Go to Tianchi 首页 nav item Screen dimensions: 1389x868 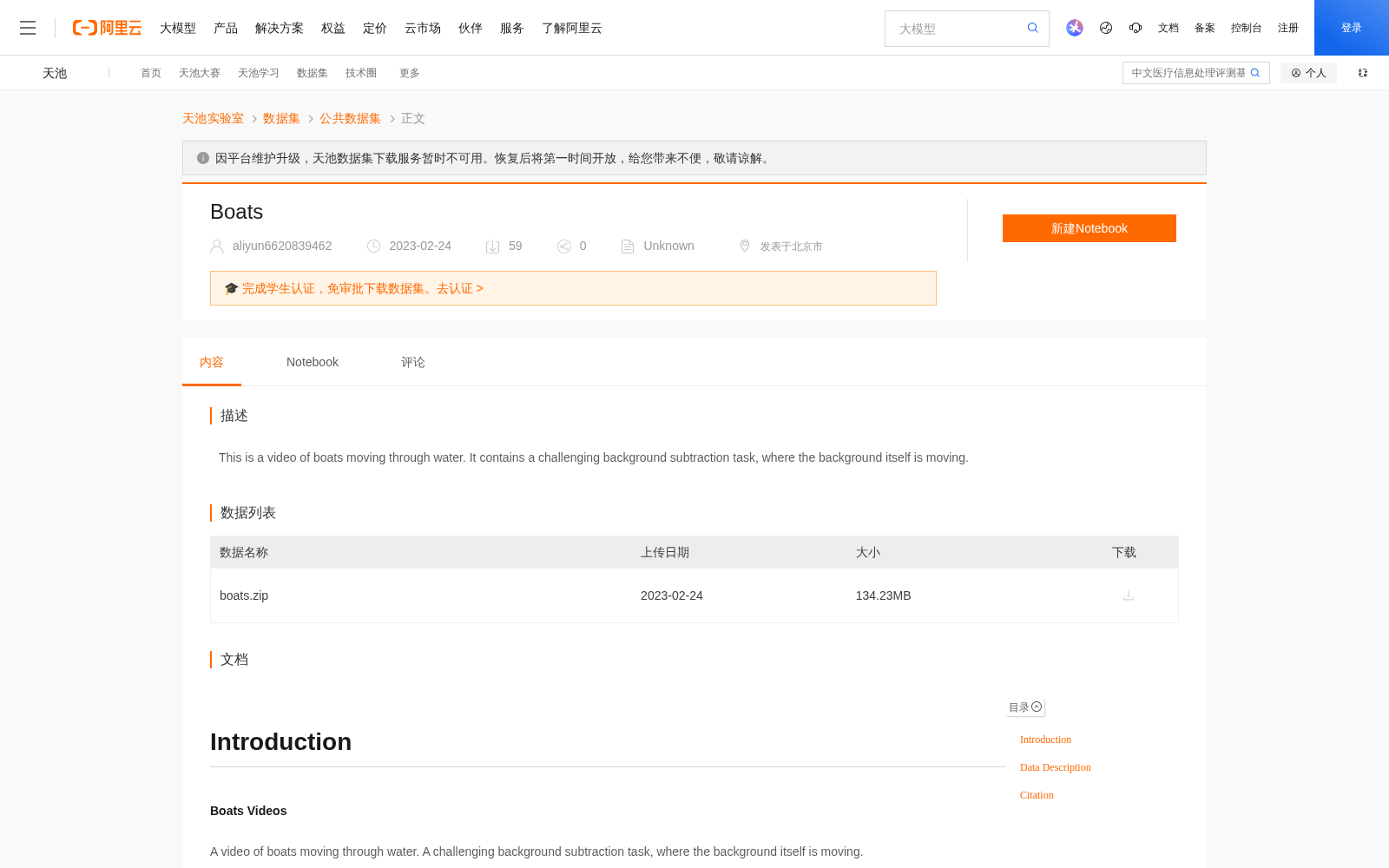(x=151, y=73)
